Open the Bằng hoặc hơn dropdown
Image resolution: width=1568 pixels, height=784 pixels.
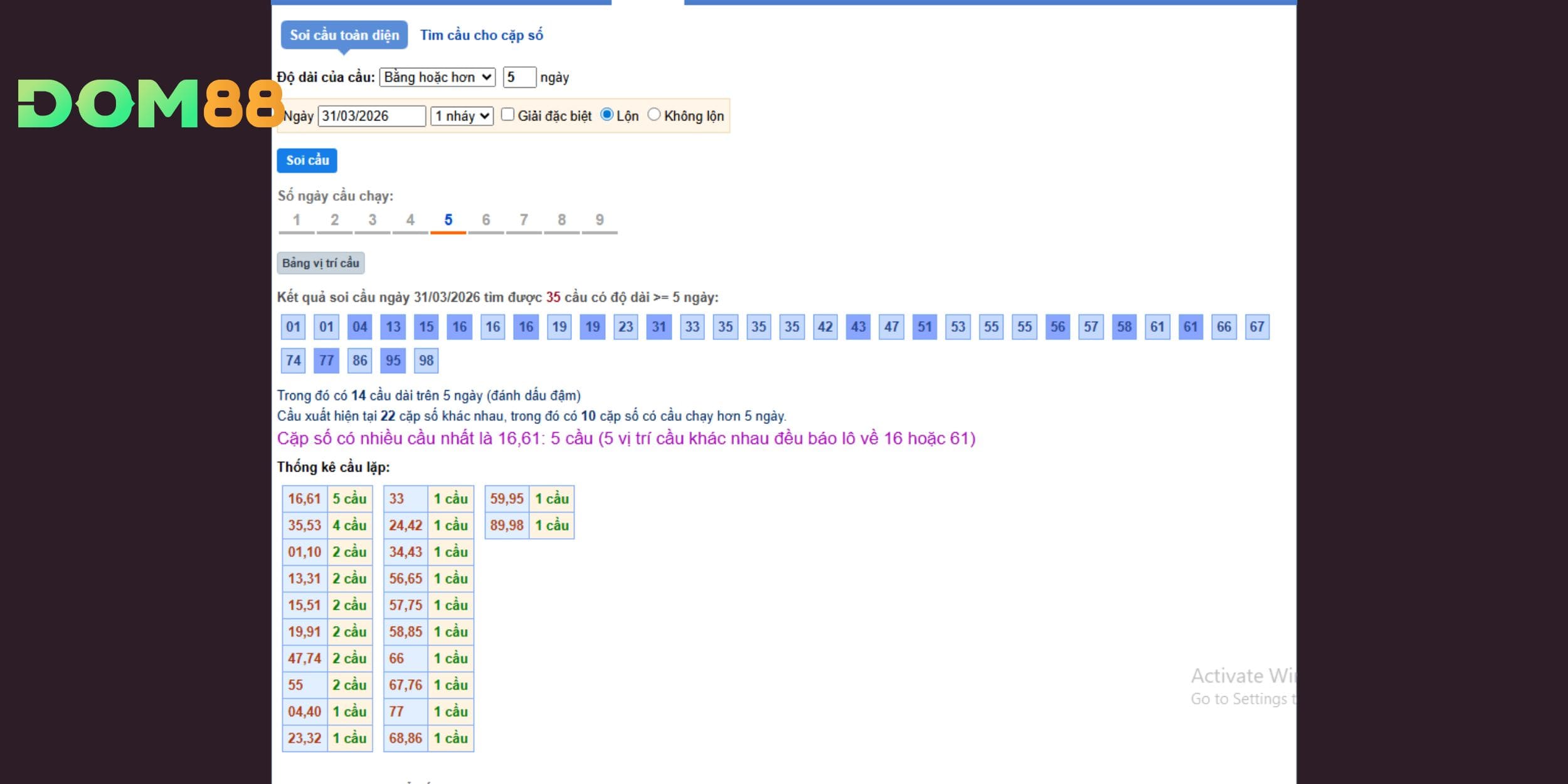click(437, 77)
